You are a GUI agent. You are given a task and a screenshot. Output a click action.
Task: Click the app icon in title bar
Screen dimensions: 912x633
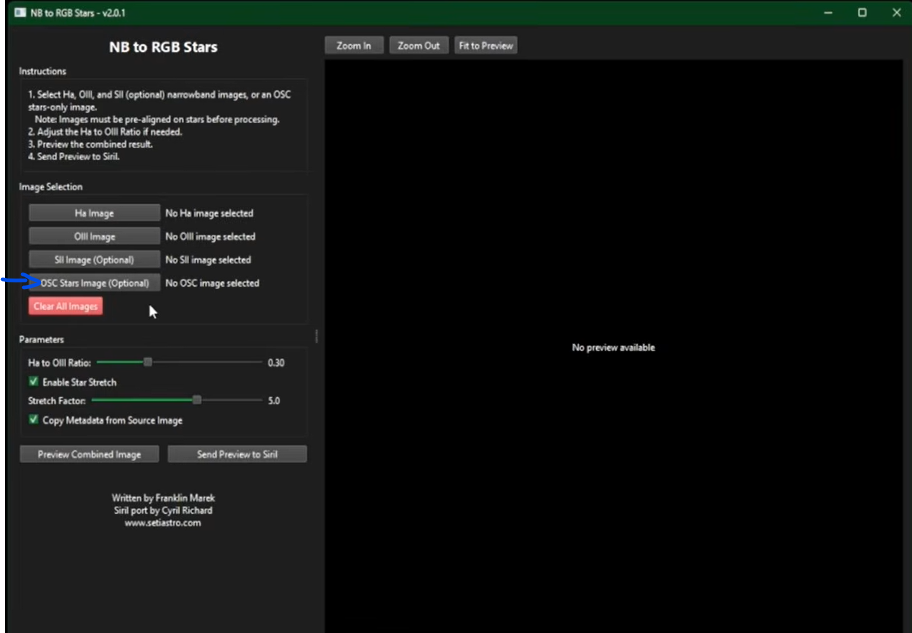[20, 12]
